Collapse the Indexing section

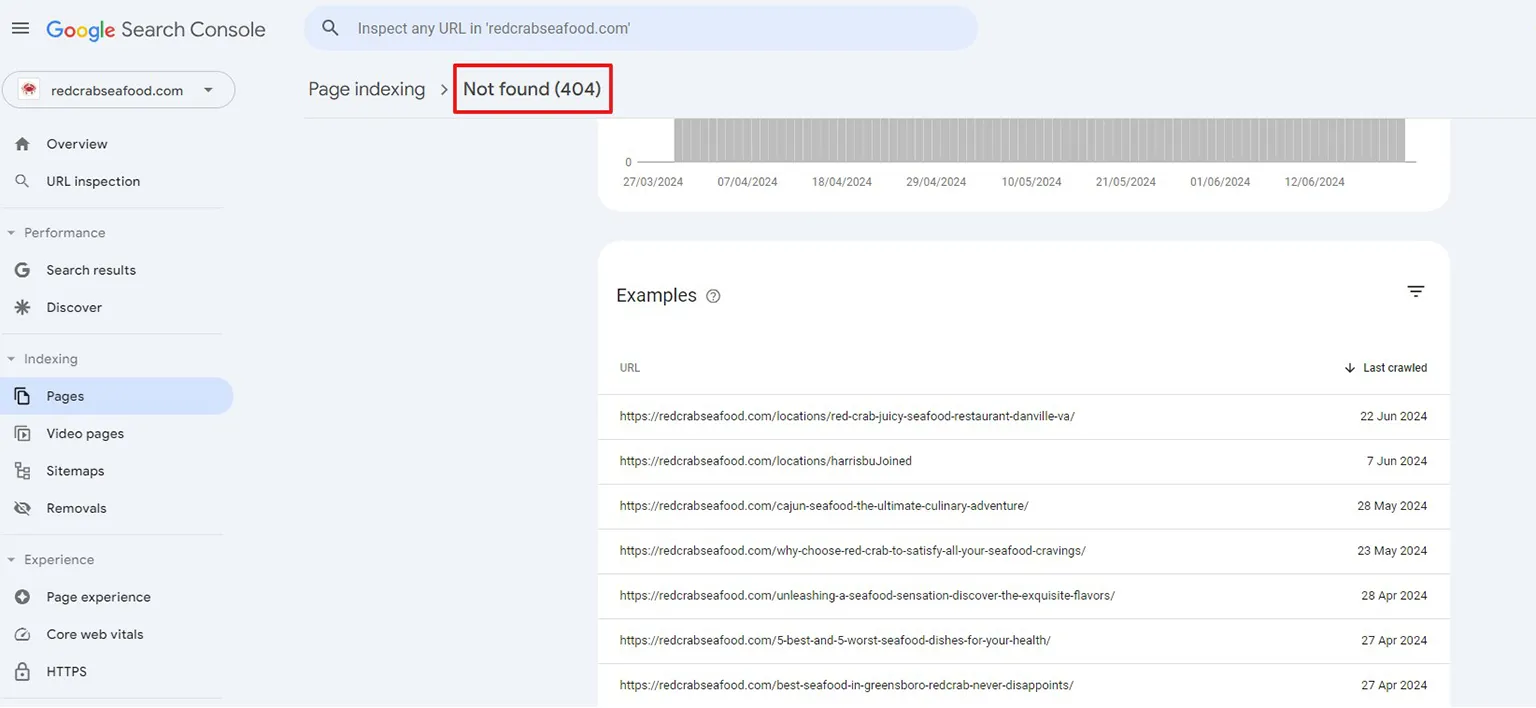[10, 358]
